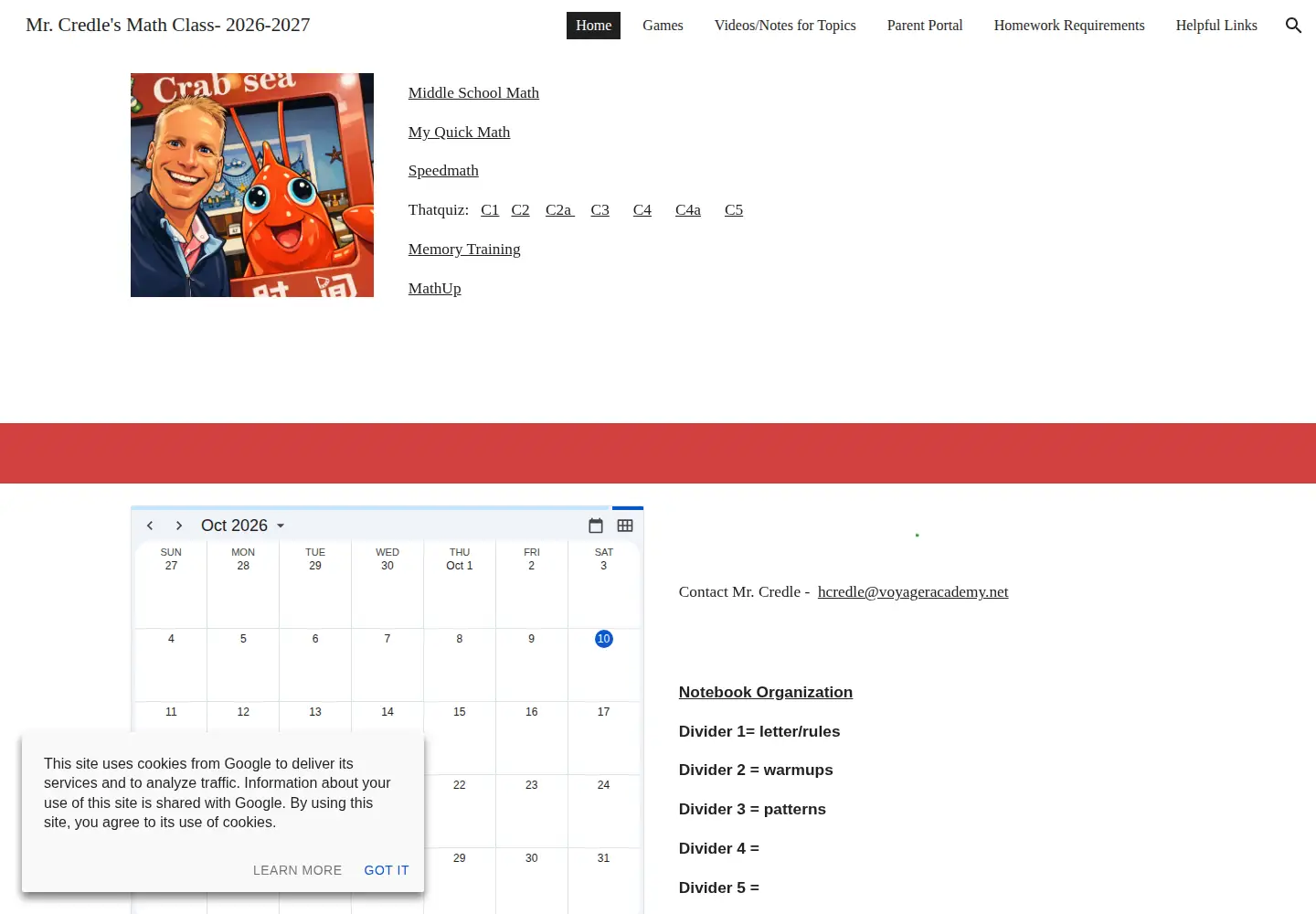This screenshot has height=914, width=1316.
Task: Open the Thatquiz C2a link
Action: click(559, 210)
